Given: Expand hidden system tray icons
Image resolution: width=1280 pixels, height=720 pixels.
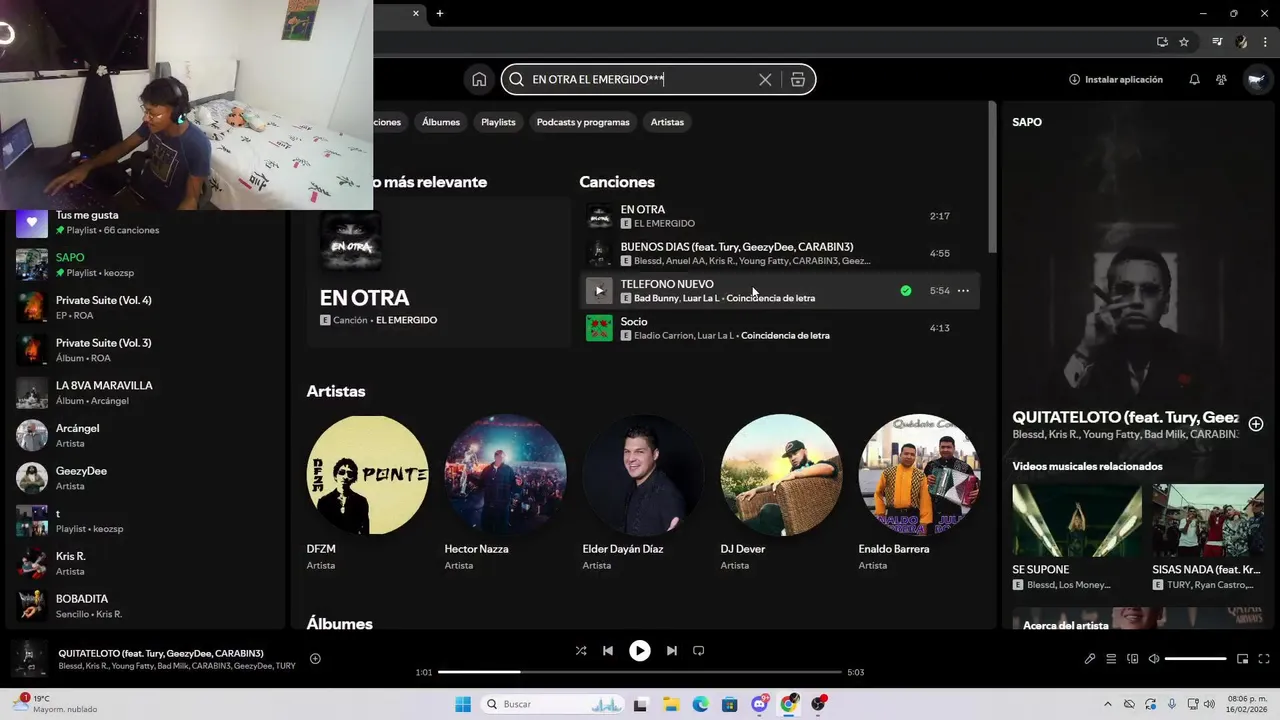Looking at the screenshot, I should [1107, 704].
